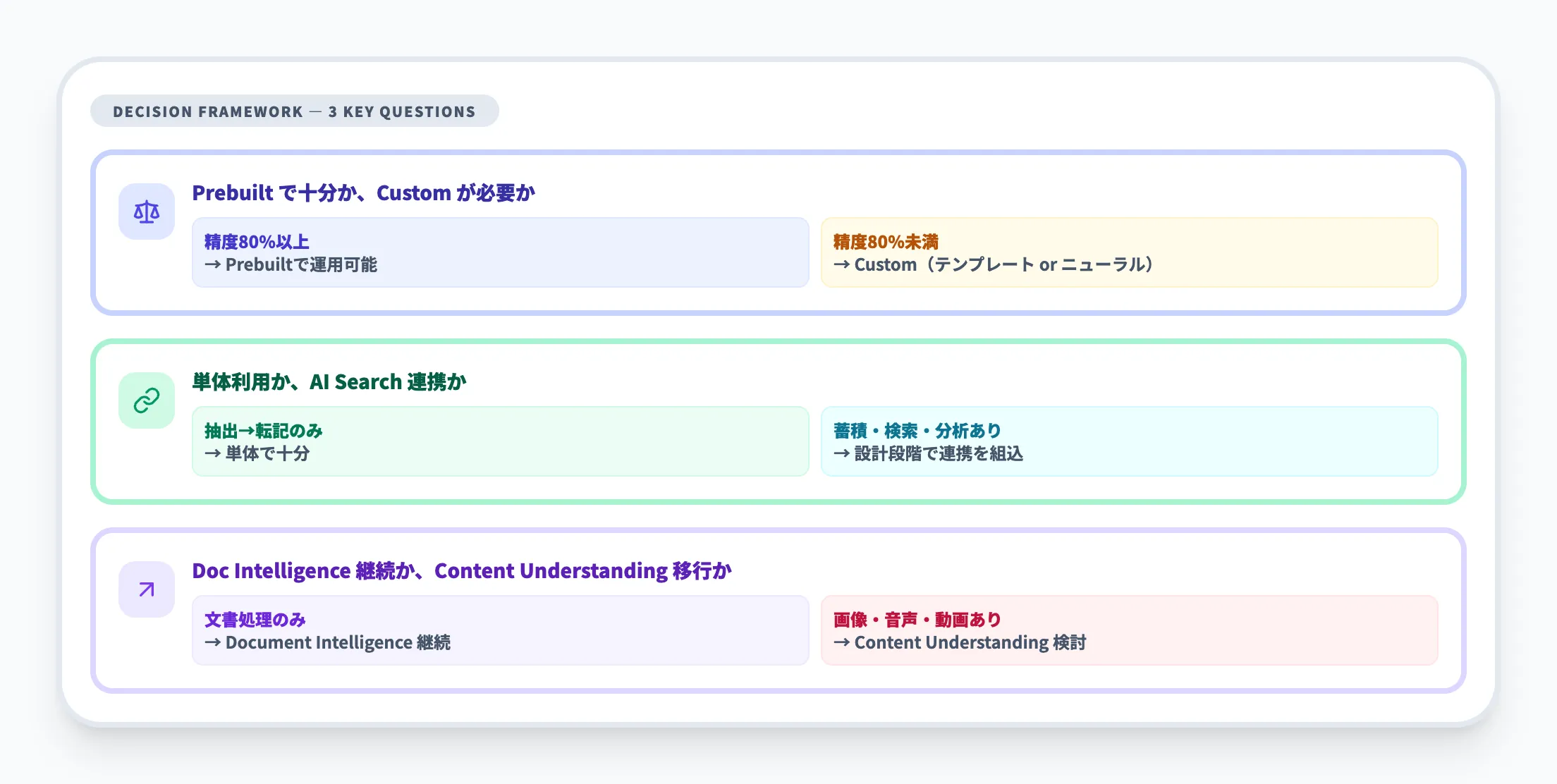The width and height of the screenshot is (1557, 784).
Task: Click the Document Intelligence 継続 link
Action: click(329, 643)
